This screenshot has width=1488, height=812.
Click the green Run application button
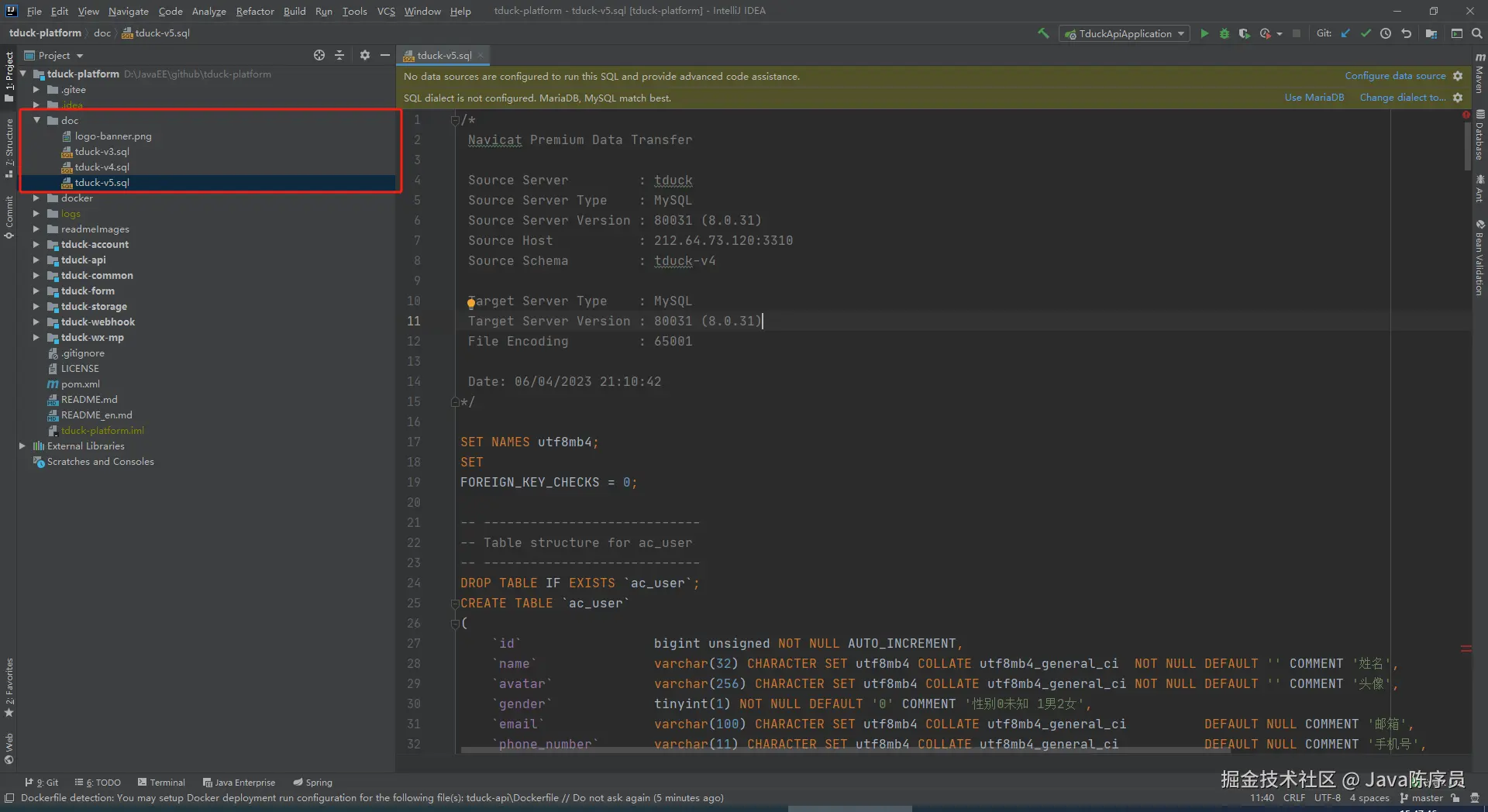pos(1204,33)
